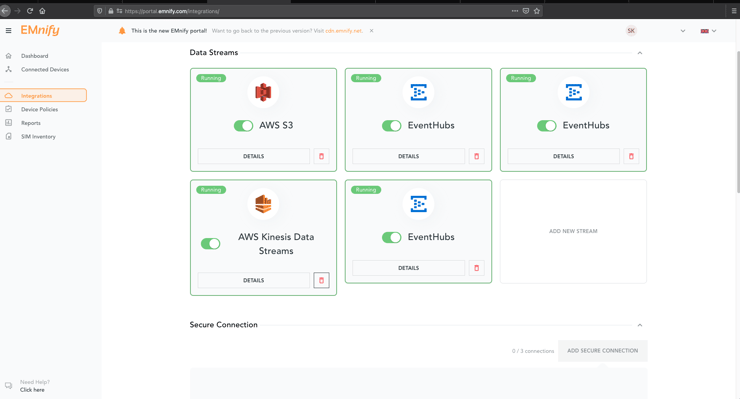Select Integrations in the sidebar
The image size is (740, 399).
pos(43,95)
